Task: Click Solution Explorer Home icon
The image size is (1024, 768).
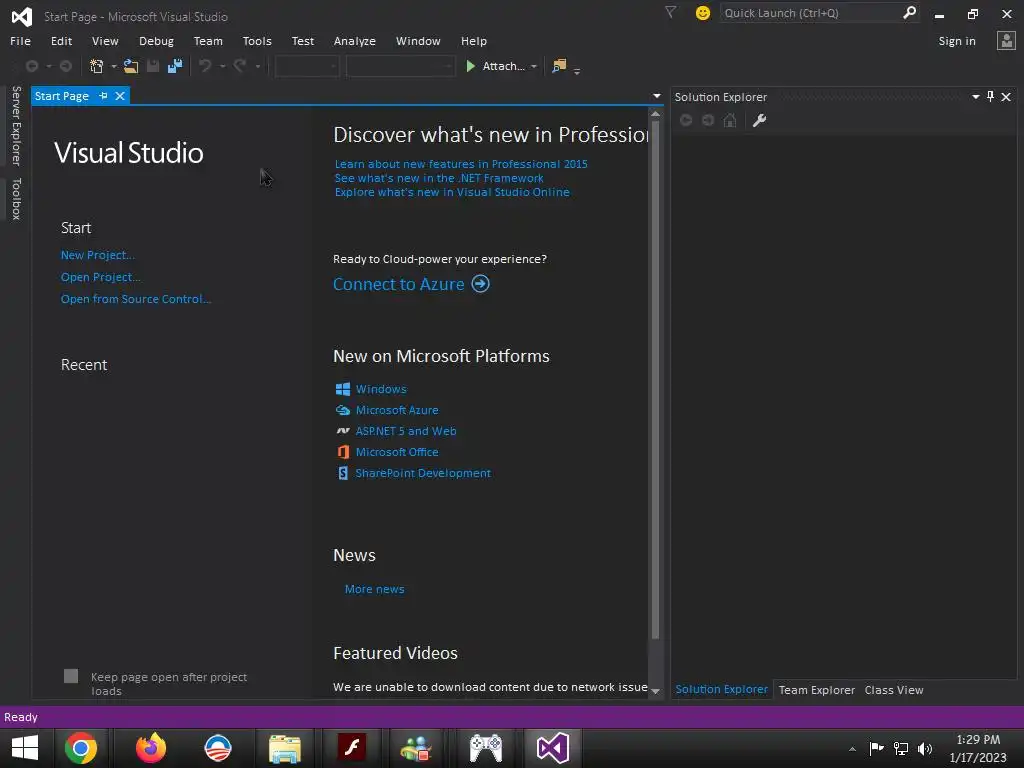Action: (x=730, y=120)
